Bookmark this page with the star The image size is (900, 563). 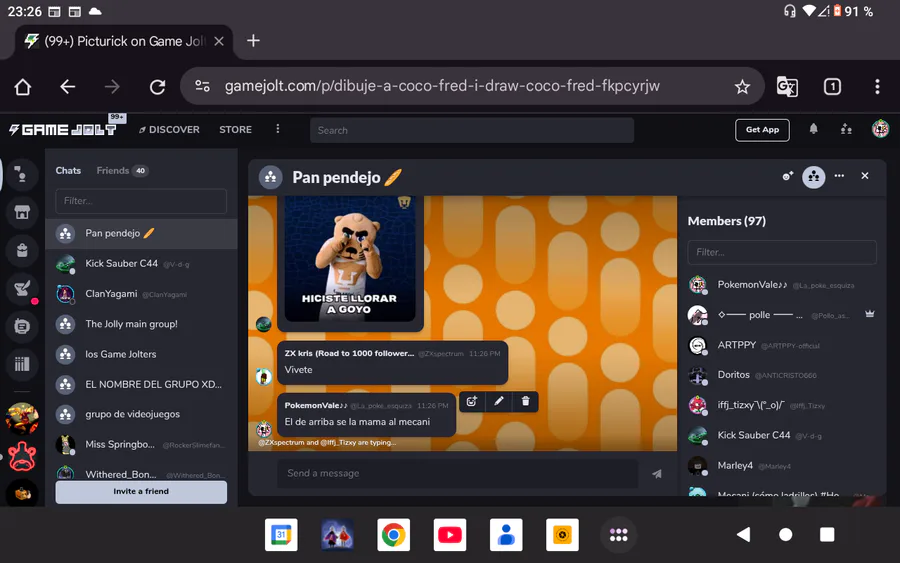coord(742,87)
